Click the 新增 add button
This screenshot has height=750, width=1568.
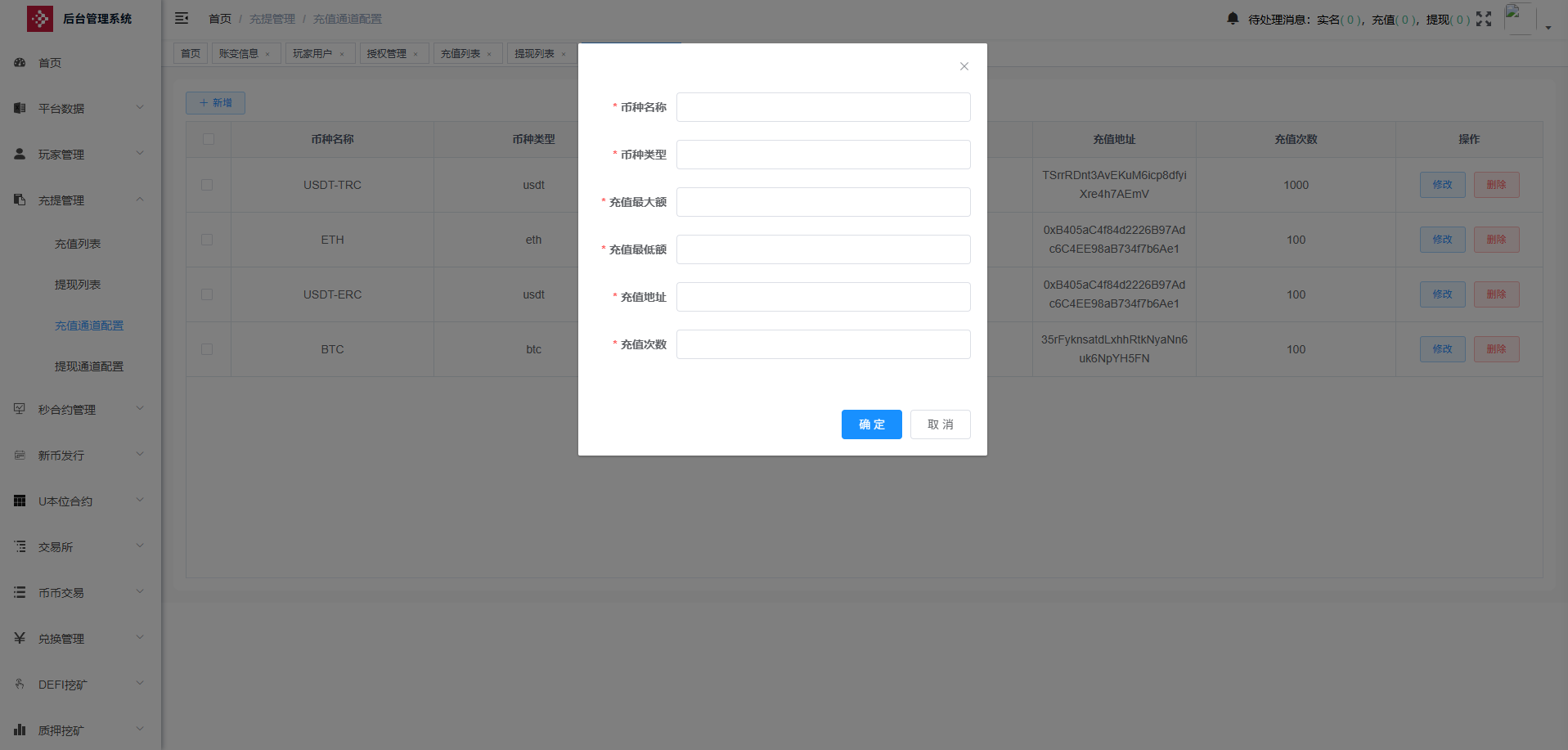(215, 103)
